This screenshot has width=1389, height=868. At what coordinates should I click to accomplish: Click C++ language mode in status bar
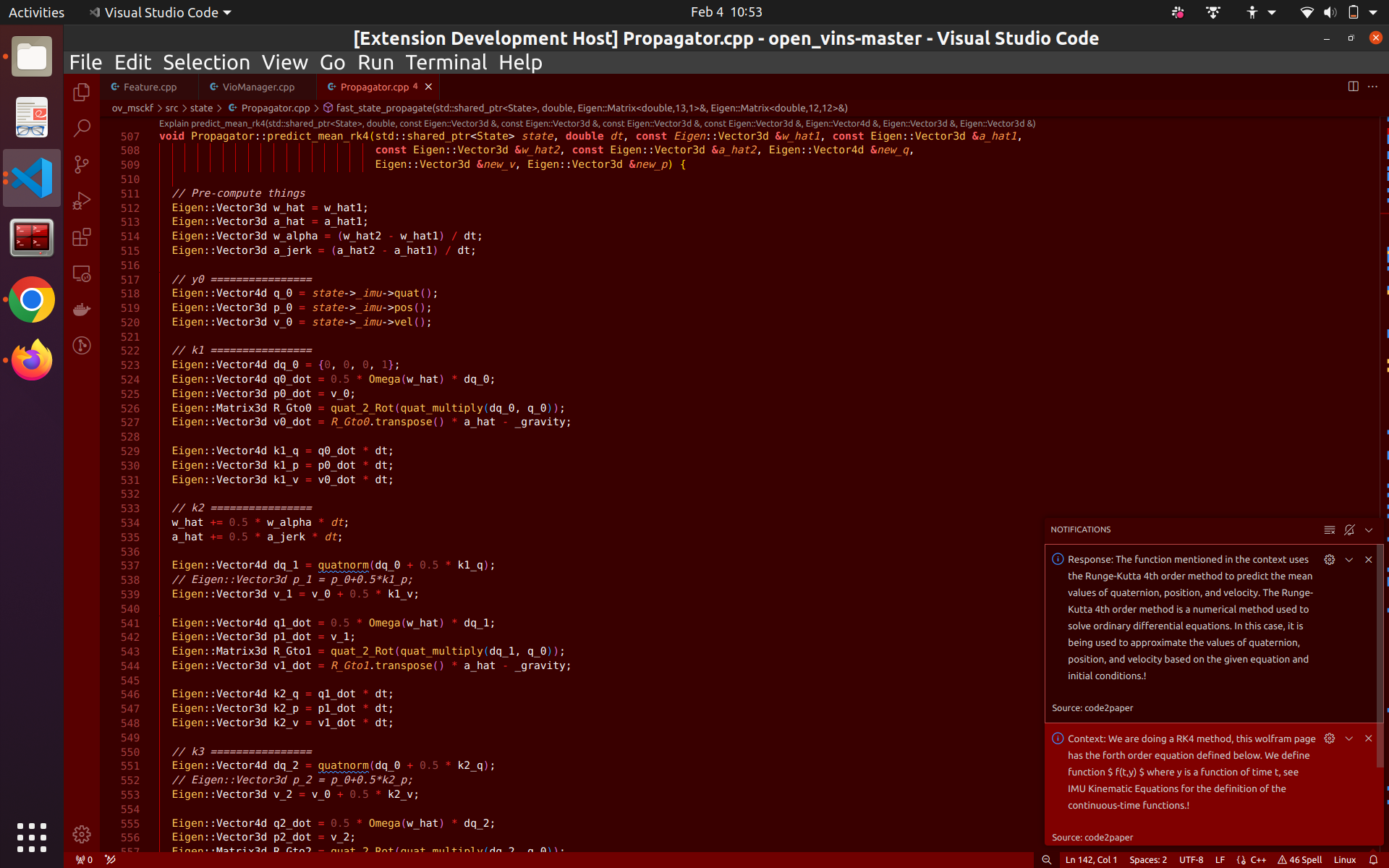point(1257,860)
